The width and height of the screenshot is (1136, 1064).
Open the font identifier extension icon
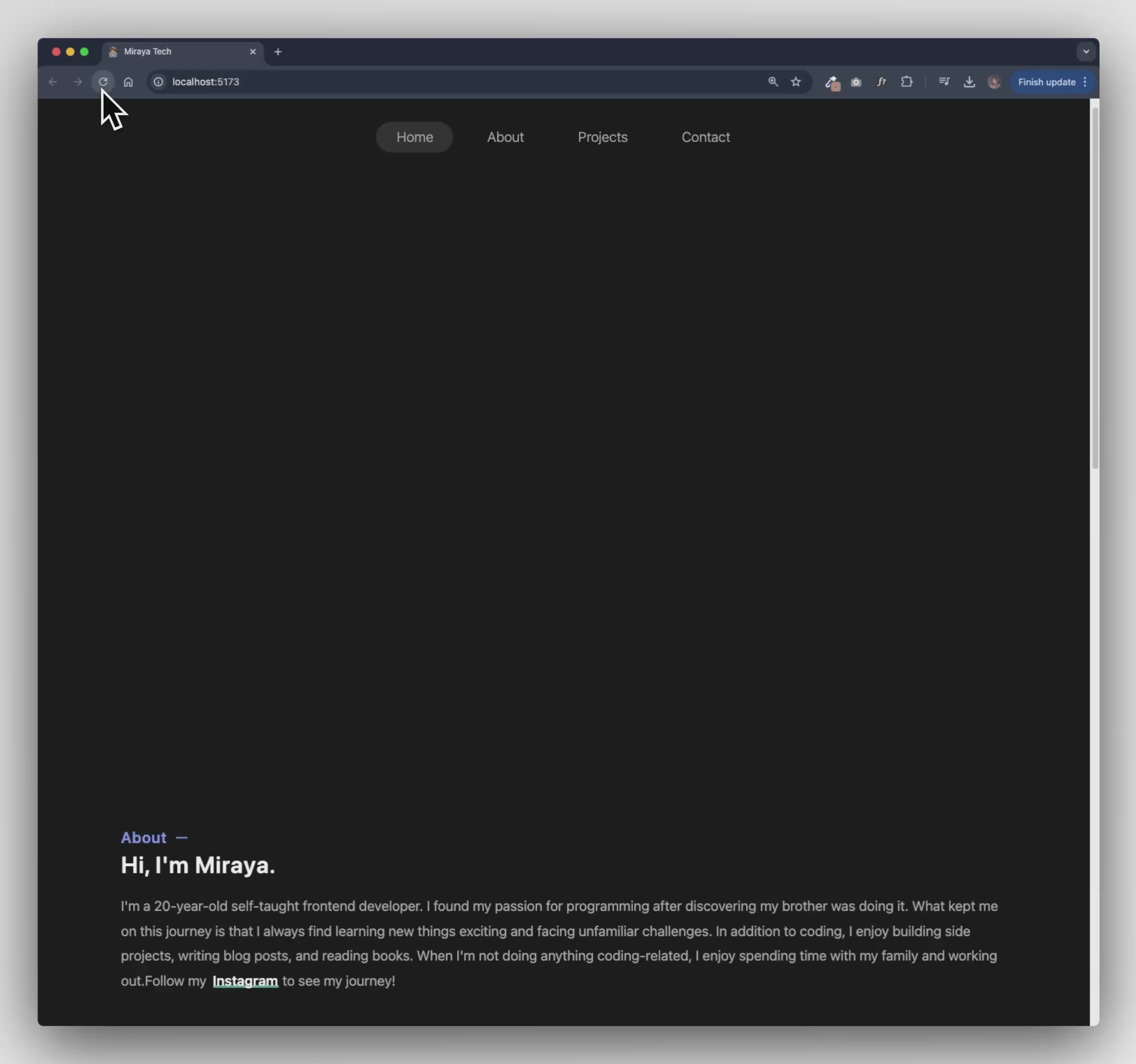coord(881,82)
